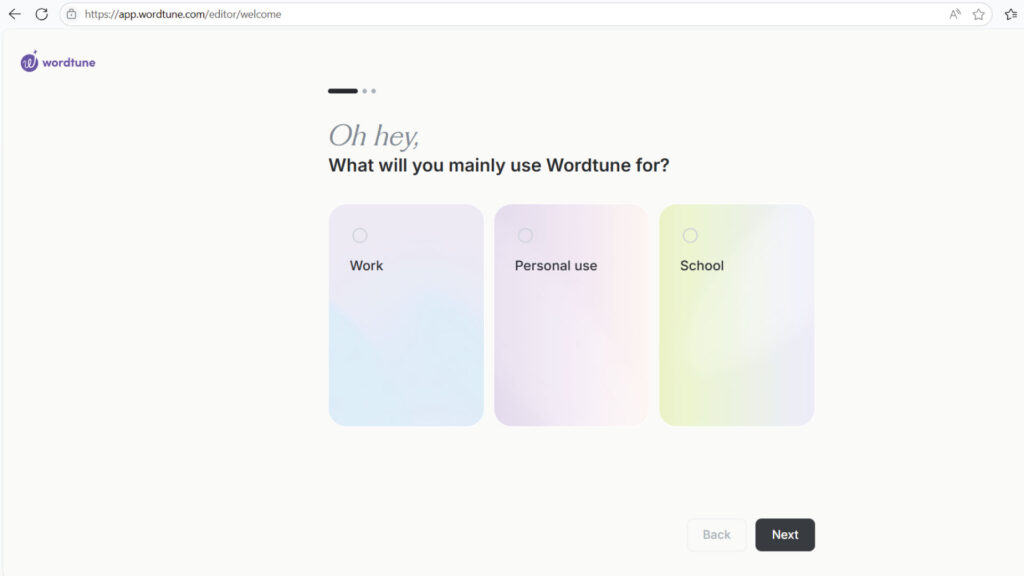Click the Back button

(716, 535)
